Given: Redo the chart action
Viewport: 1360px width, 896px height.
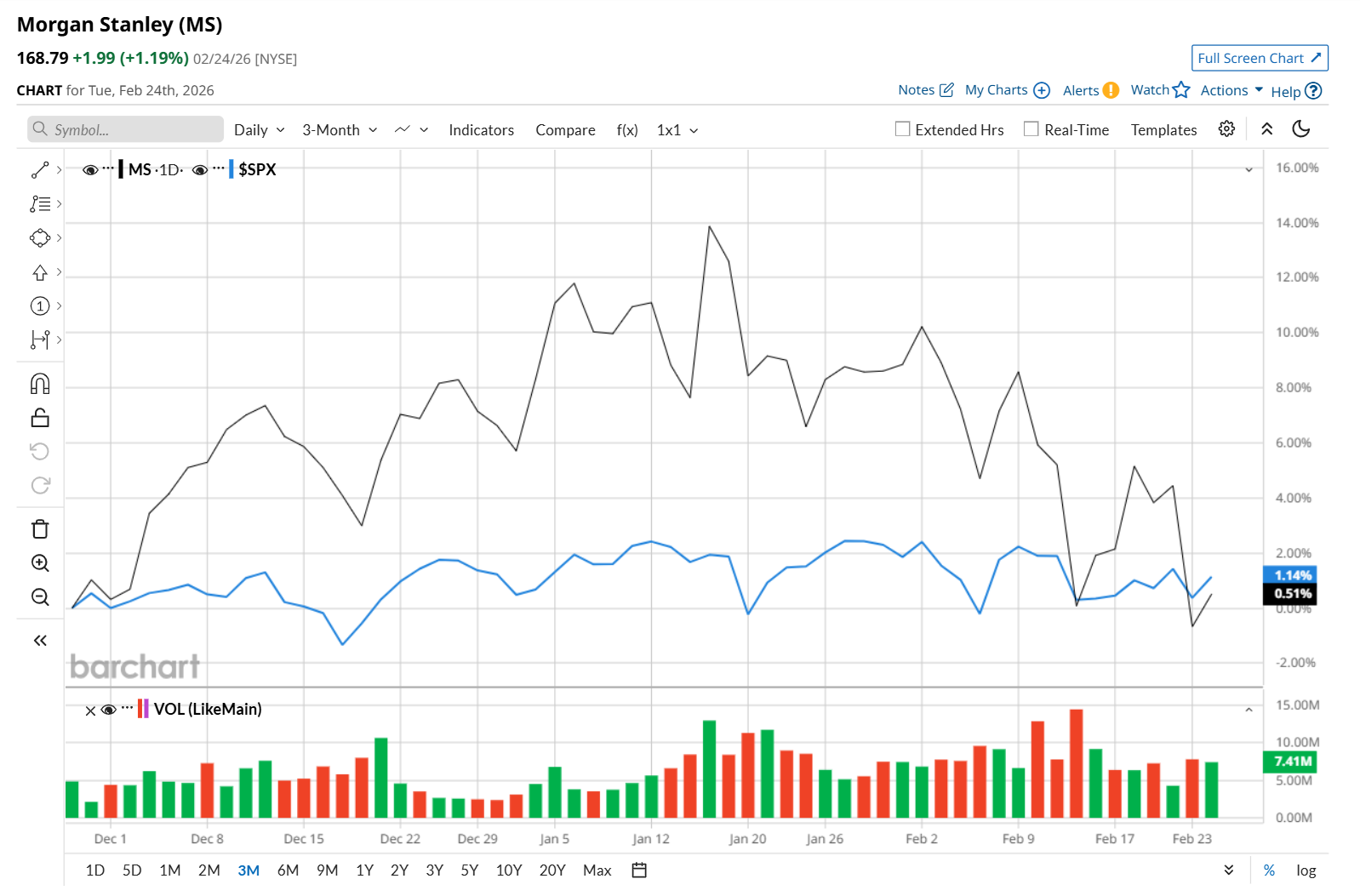Looking at the screenshot, I should click(40, 485).
